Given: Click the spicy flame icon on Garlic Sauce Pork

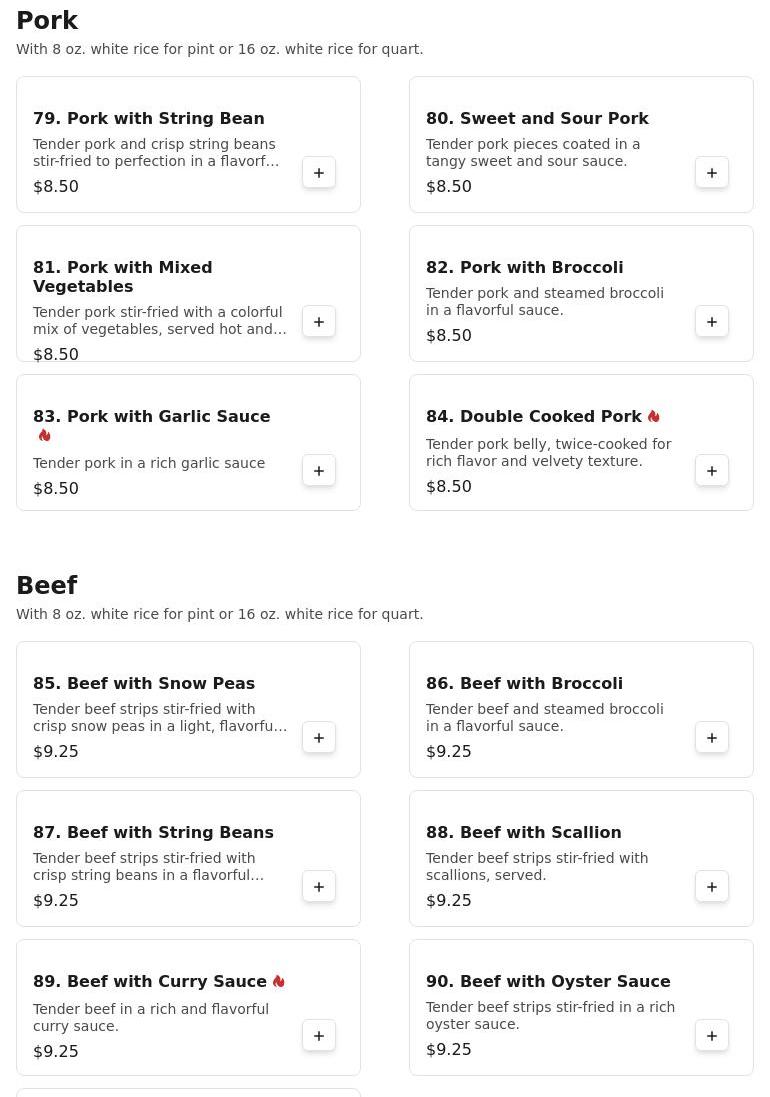Looking at the screenshot, I should pyautogui.click(x=45, y=435).
